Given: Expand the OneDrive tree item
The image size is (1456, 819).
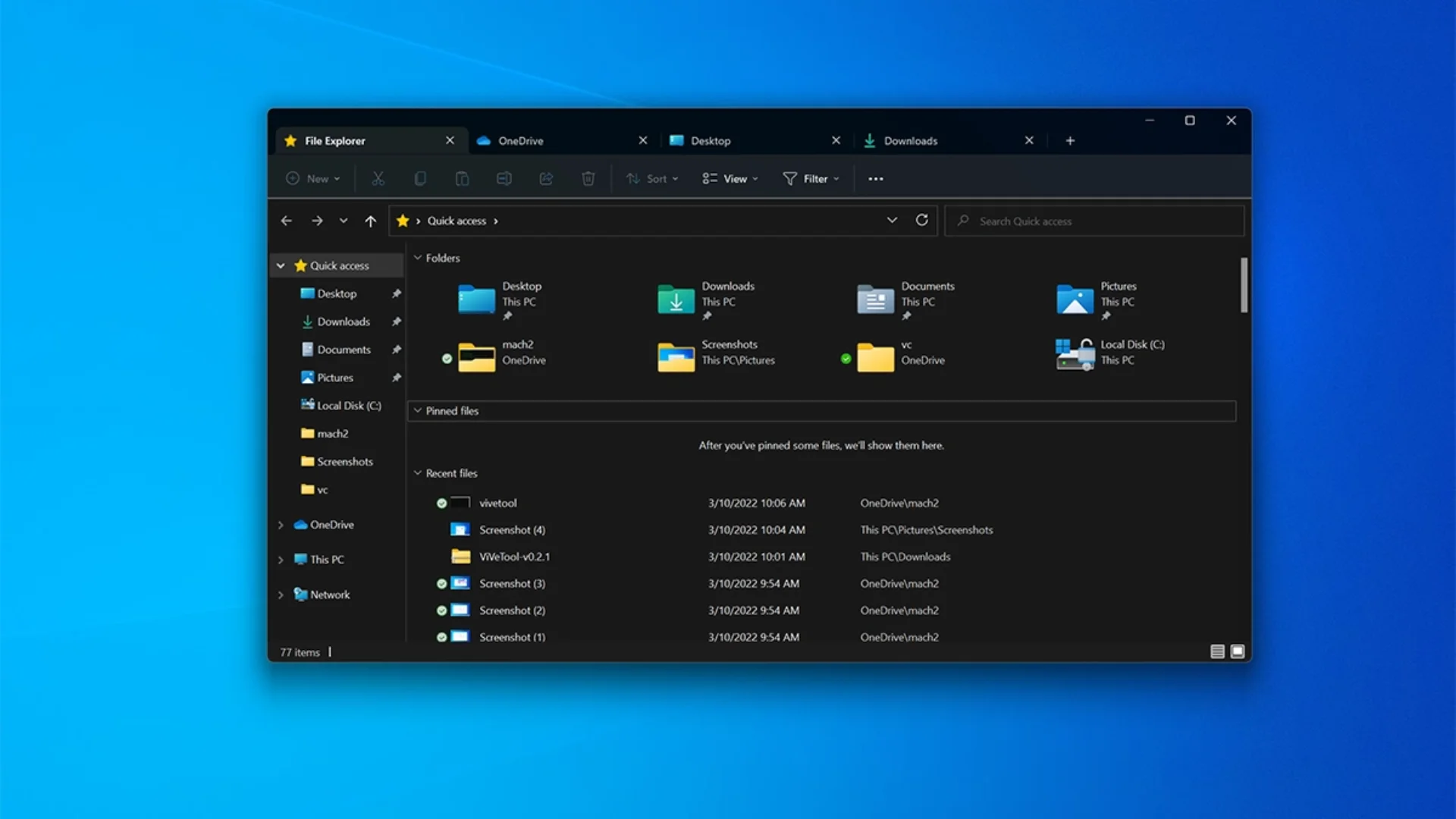Looking at the screenshot, I should point(281,524).
